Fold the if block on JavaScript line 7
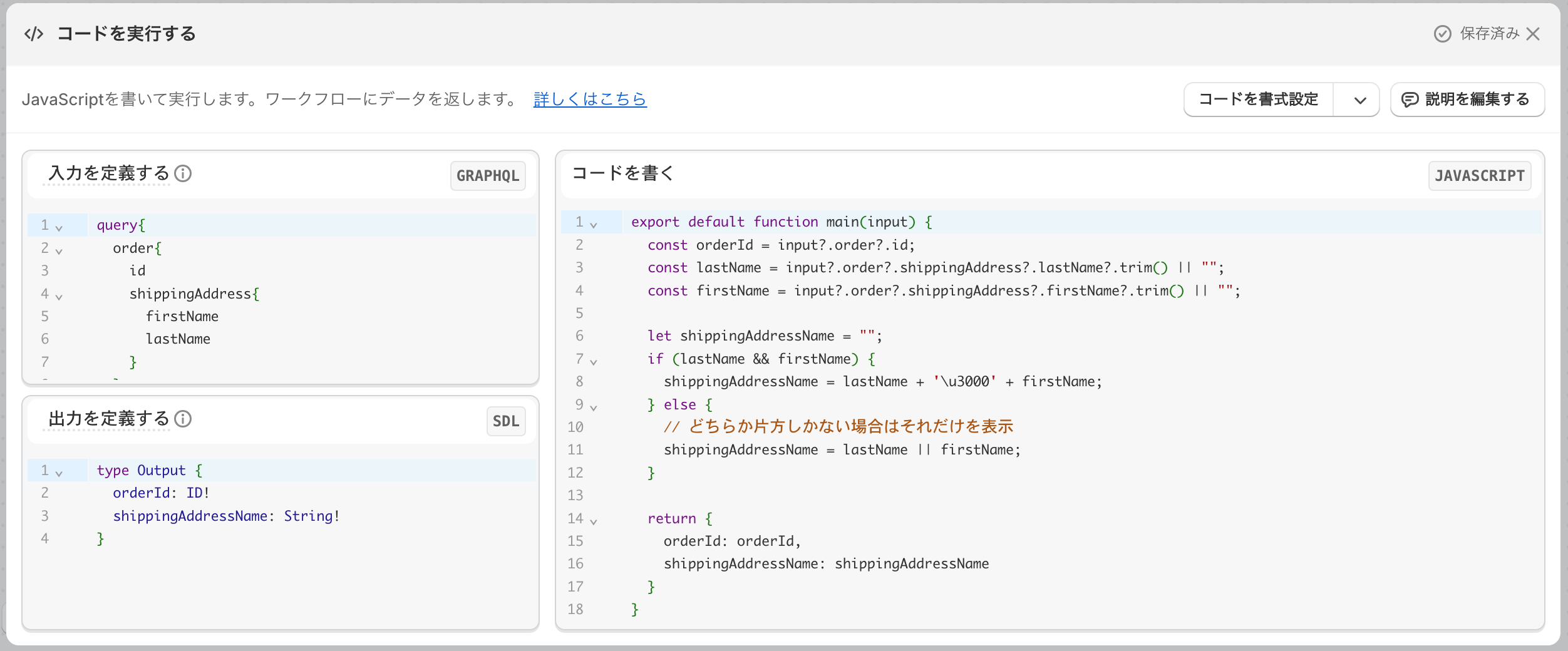The height and width of the screenshot is (651, 1568). 594,362
